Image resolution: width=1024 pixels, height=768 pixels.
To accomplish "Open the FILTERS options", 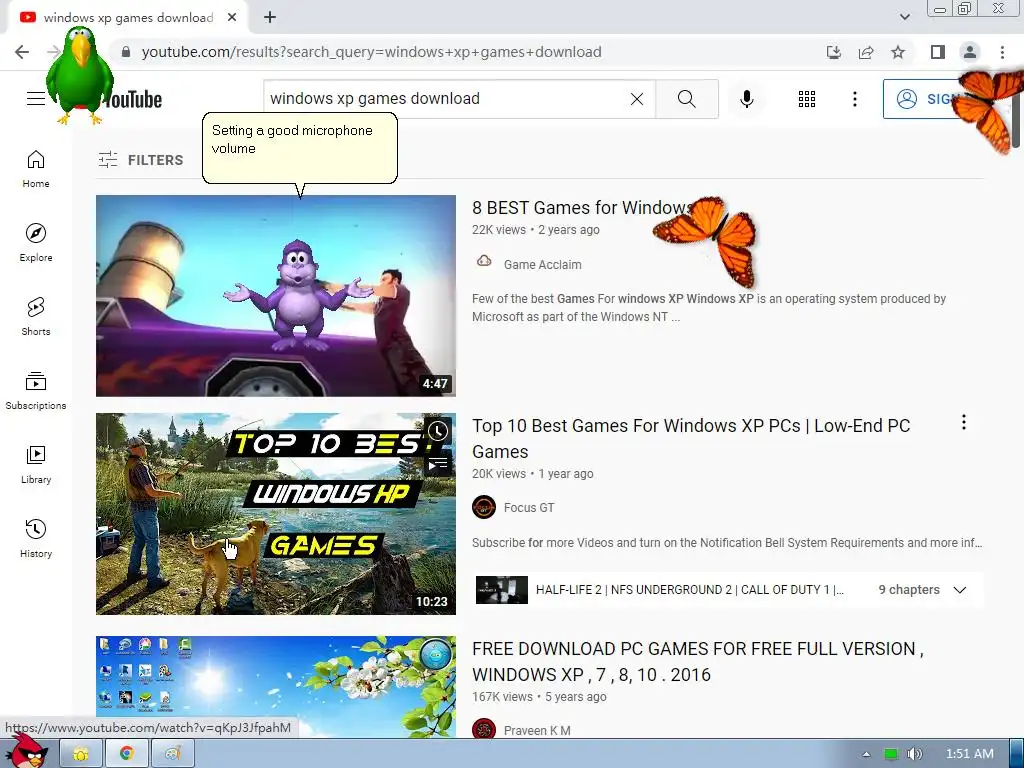I will pos(140,160).
